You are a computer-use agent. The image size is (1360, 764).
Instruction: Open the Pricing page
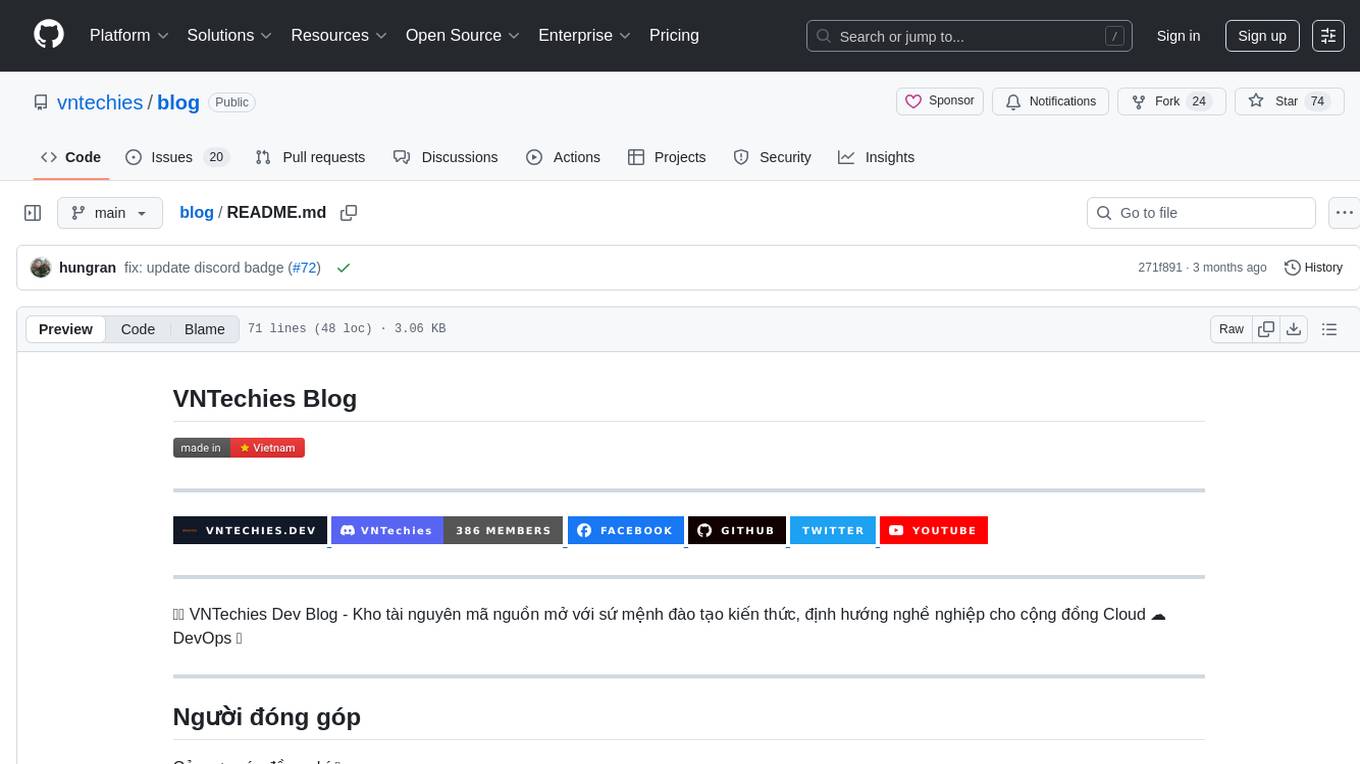pos(674,35)
